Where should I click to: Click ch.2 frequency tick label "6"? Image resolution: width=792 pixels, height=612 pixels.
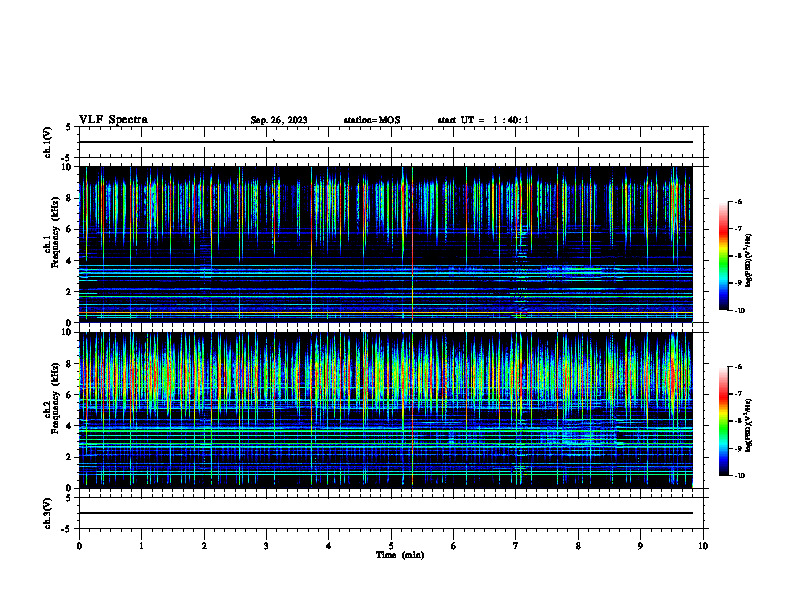click(69, 395)
